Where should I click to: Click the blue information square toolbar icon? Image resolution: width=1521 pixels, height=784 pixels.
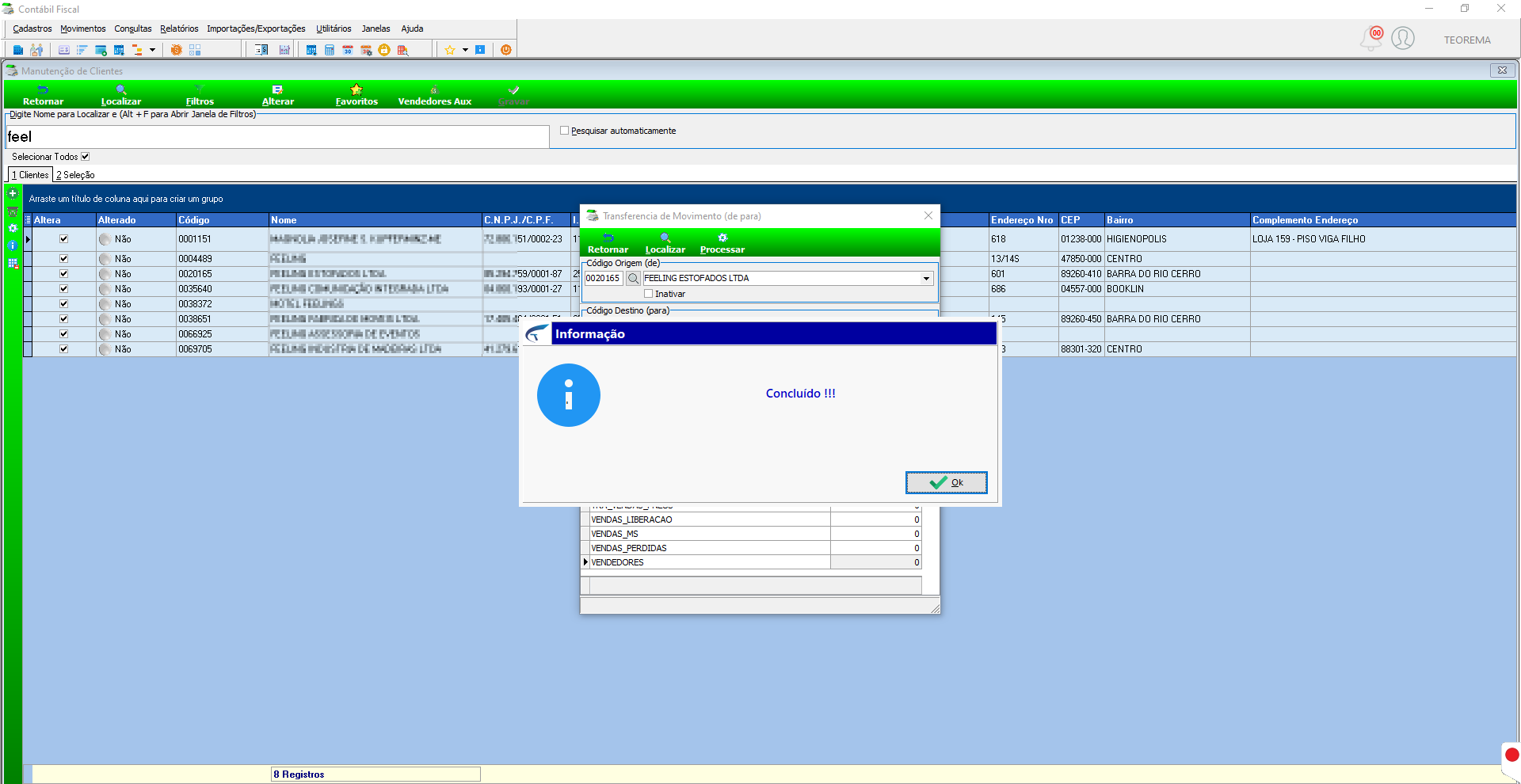(480, 50)
